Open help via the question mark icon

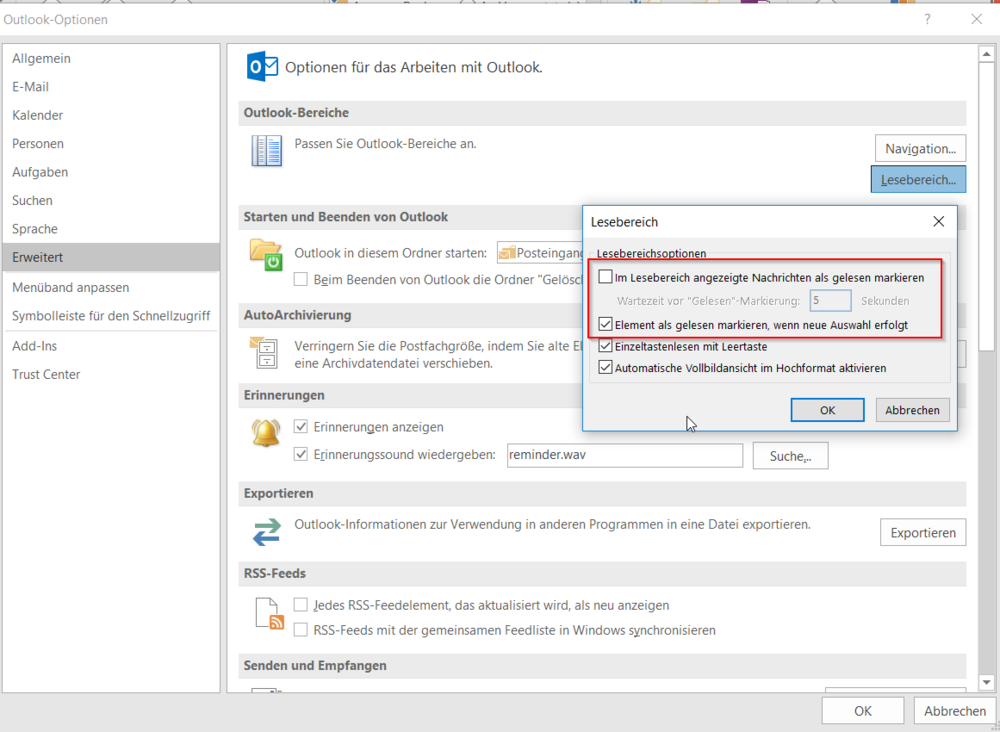pyautogui.click(x=927, y=19)
